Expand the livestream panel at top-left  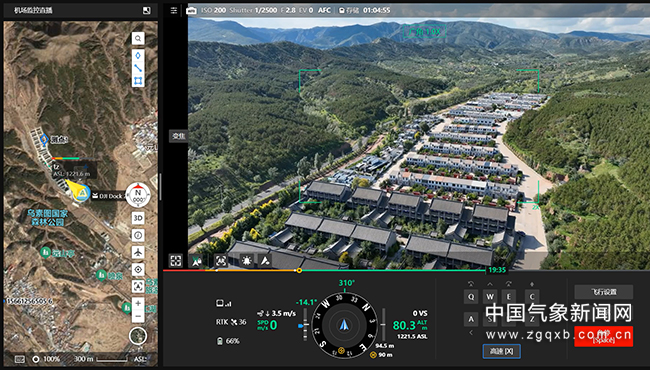146,11
